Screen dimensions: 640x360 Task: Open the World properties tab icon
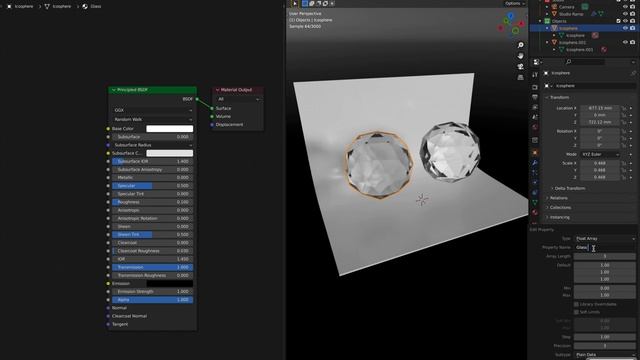[535, 127]
